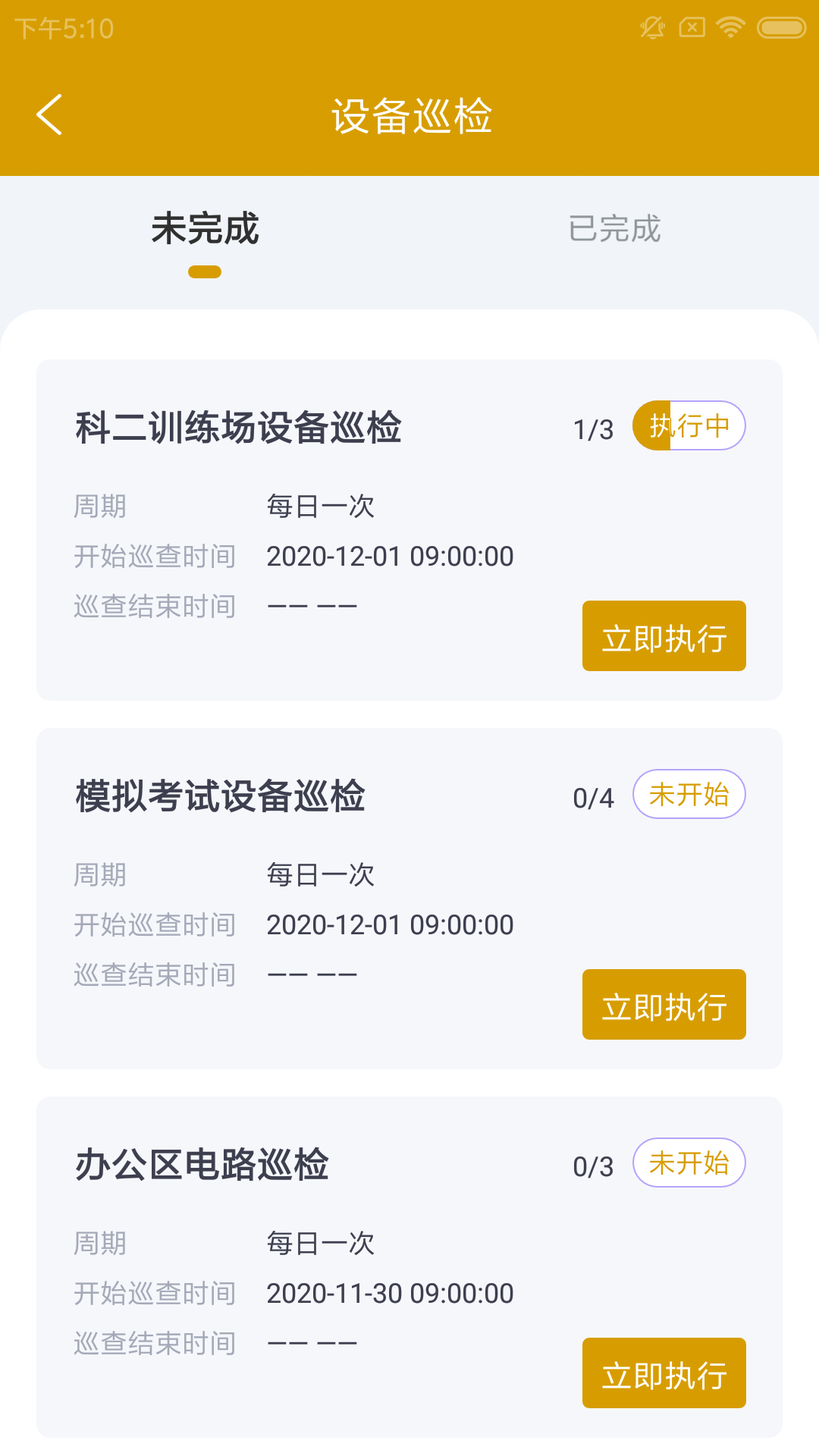Tap the Wi-Fi status icon
Viewport: 819px width, 1456px height.
tap(730, 28)
